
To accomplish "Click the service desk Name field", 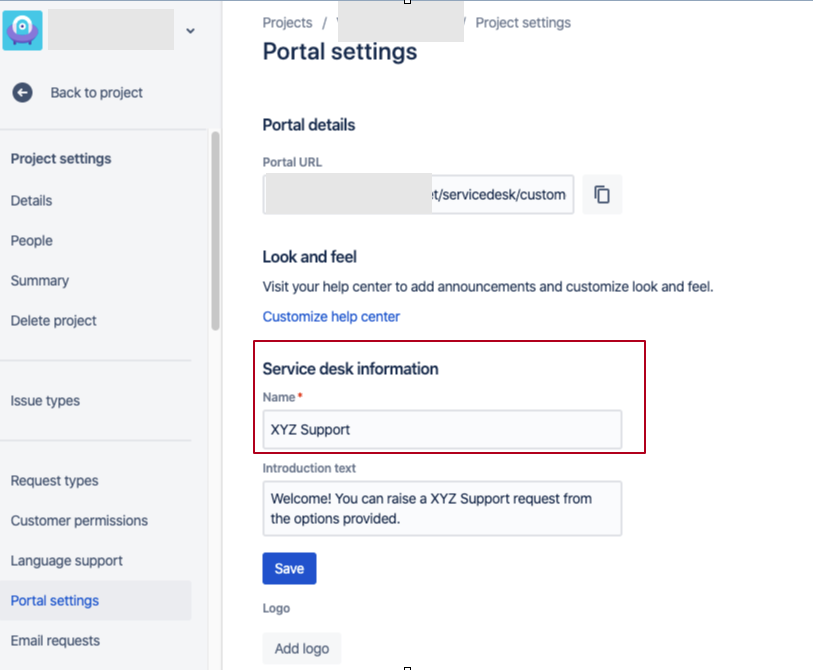I will pos(442,429).
